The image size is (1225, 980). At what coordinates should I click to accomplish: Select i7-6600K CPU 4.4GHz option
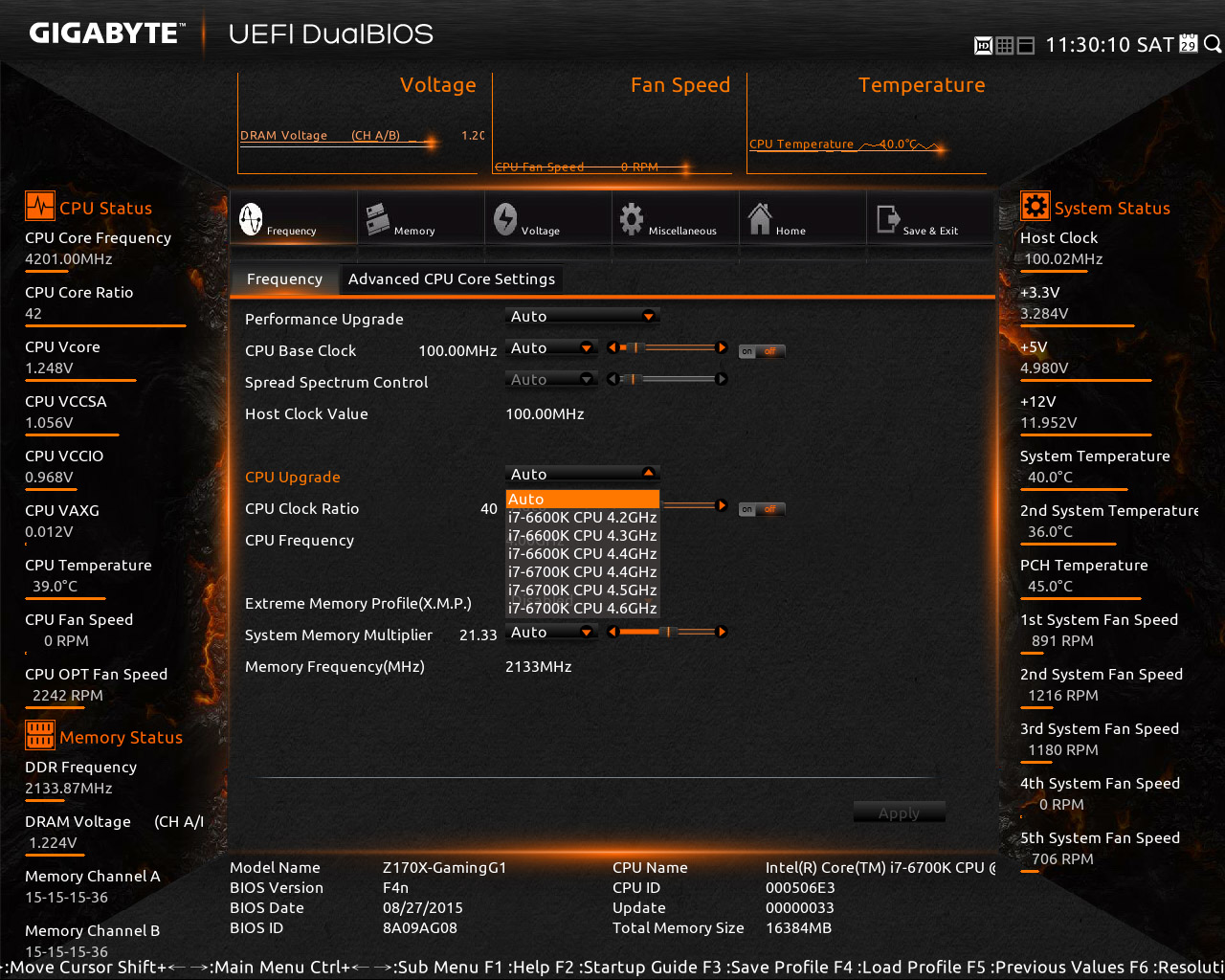[x=582, y=553]
